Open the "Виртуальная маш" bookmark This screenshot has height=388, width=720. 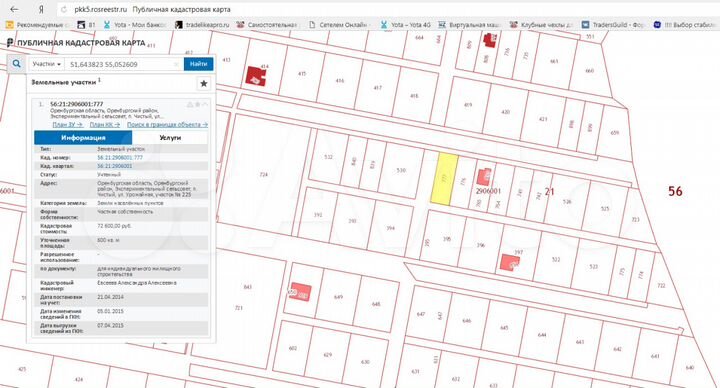470,25
